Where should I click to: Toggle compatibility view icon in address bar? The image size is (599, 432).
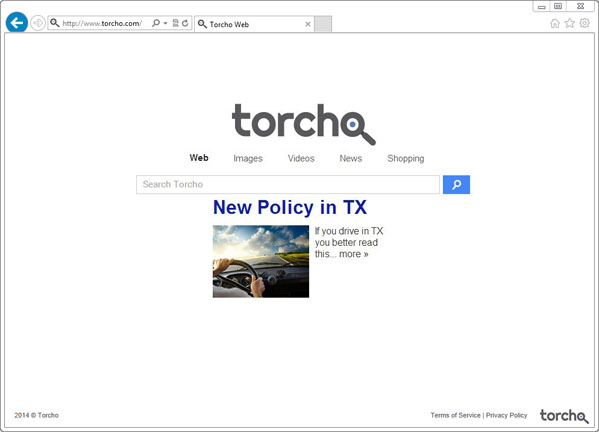coord(175,23)
